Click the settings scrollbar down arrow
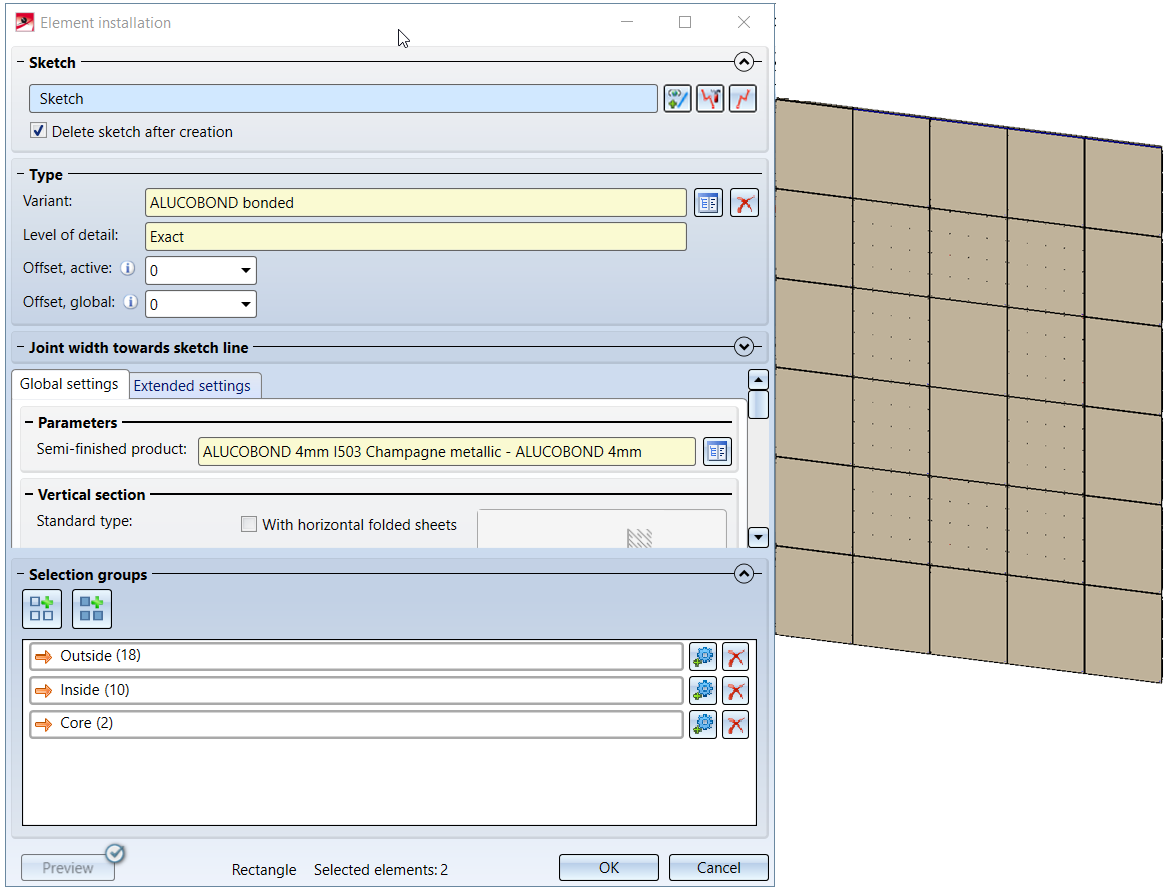This screenshot has width=1169, height=891. (x=758, y=538)
